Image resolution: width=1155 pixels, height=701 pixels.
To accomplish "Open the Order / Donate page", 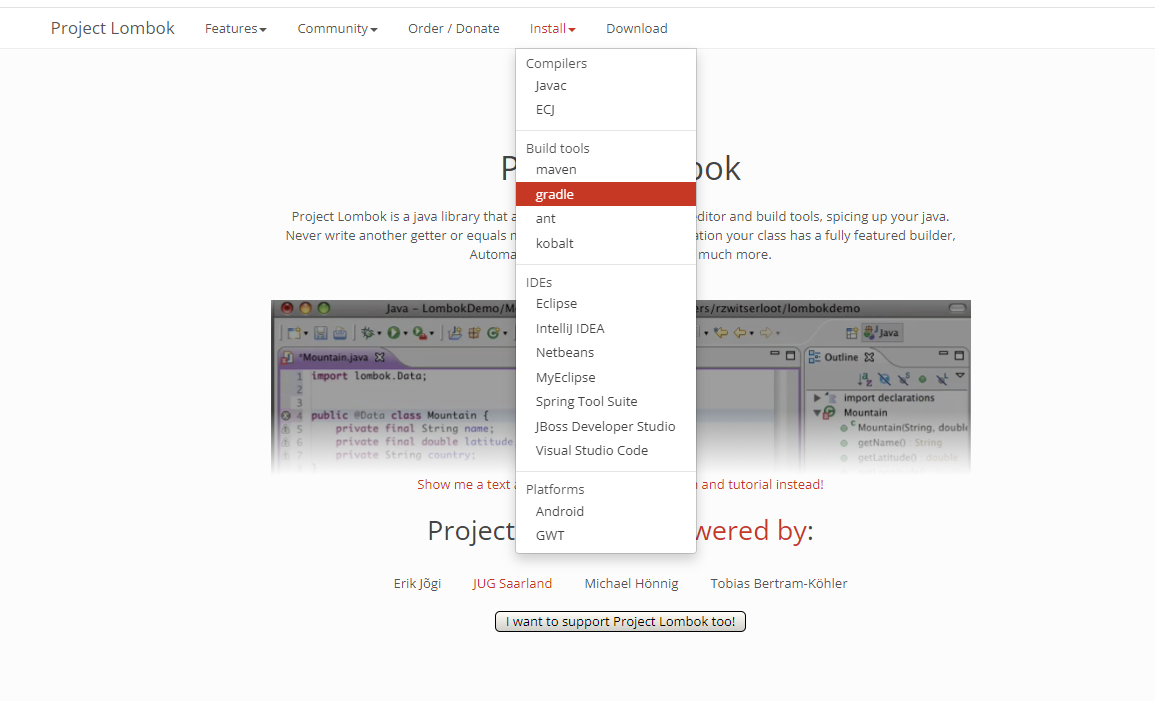I will click(x=454, y=29).
